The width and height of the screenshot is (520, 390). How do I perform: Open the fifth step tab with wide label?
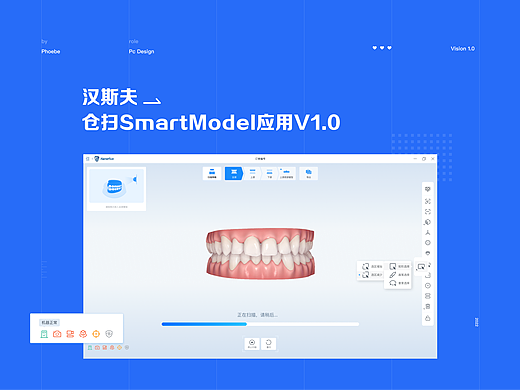coord(287,173)
